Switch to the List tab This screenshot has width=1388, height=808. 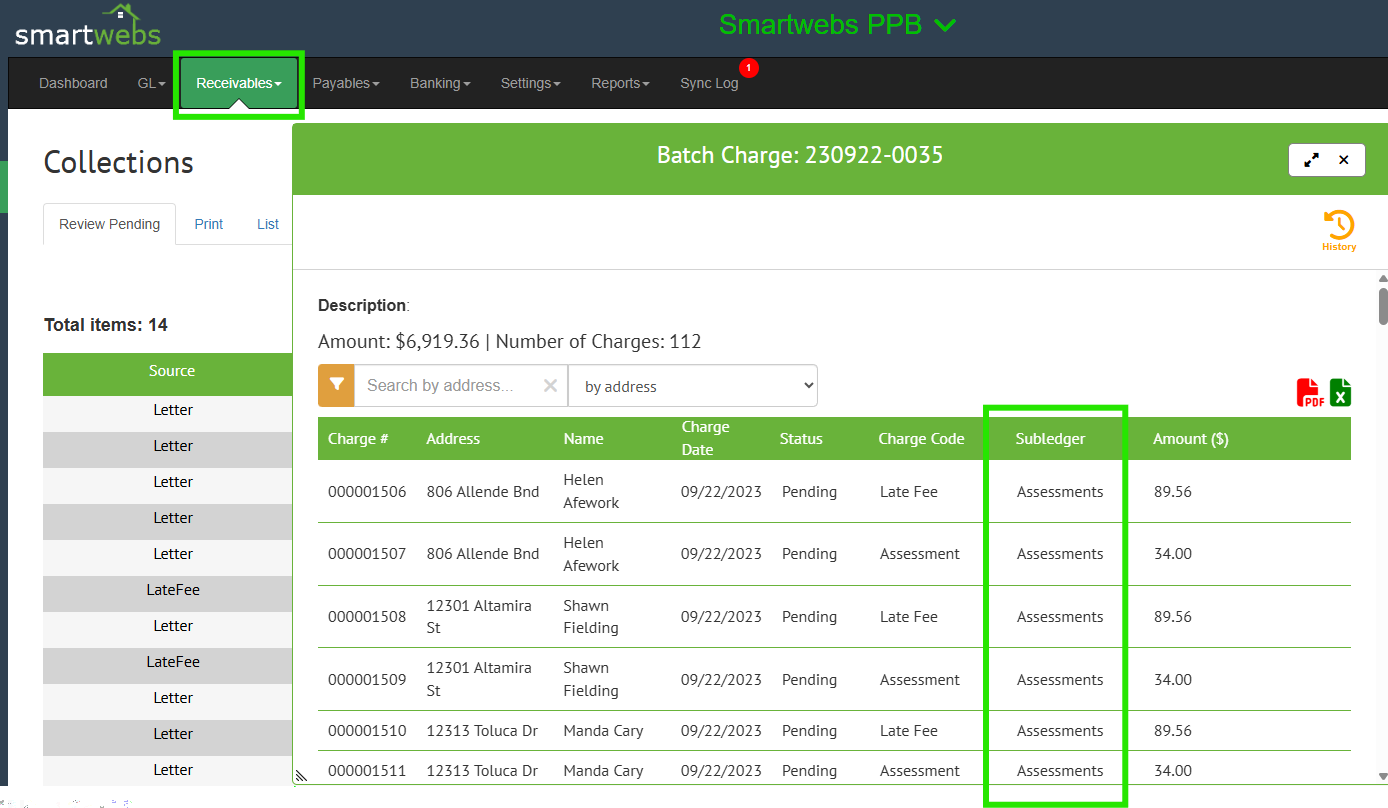pos(267,224)
